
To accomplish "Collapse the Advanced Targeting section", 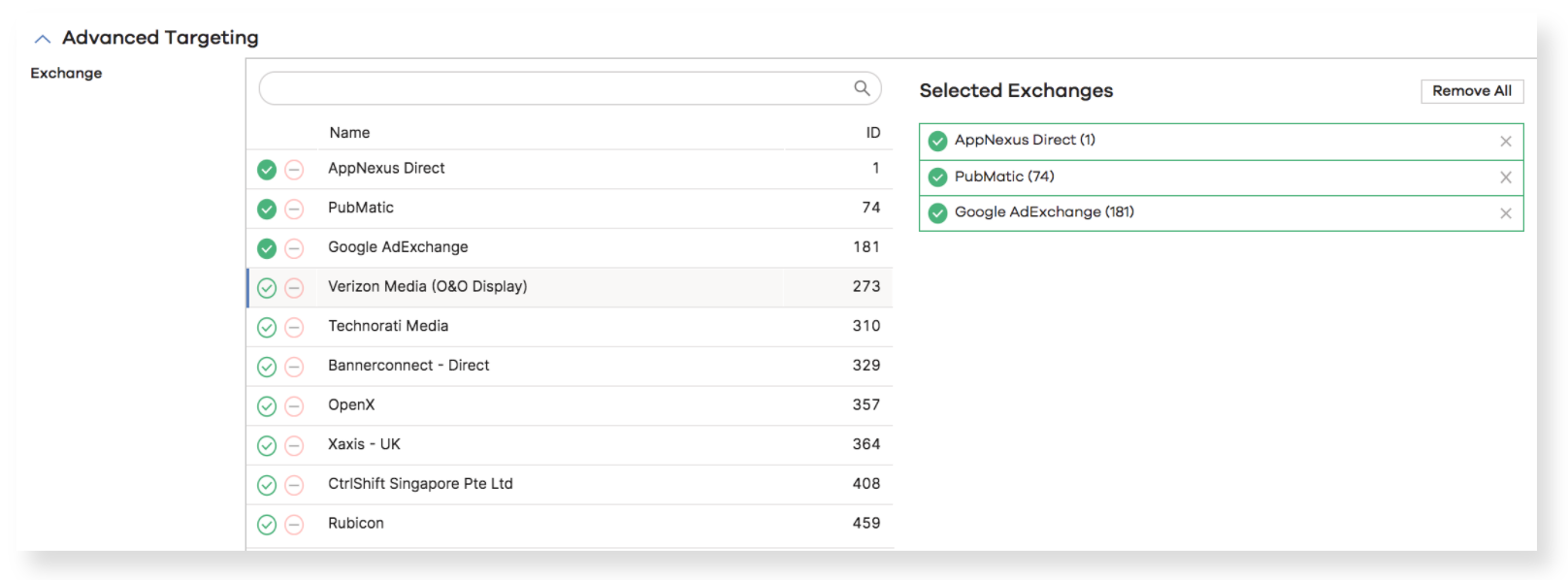I will (42, 39).
